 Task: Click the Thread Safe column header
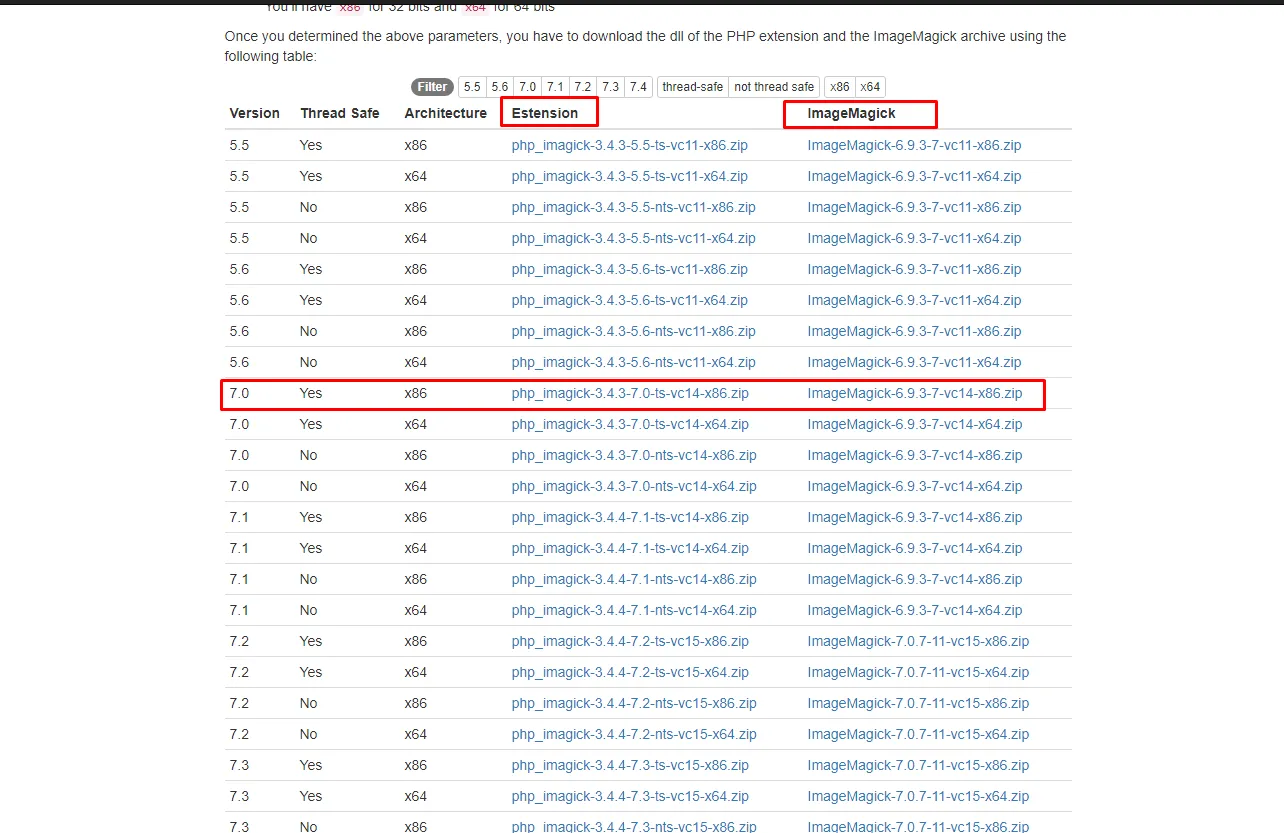pos(340,113)
